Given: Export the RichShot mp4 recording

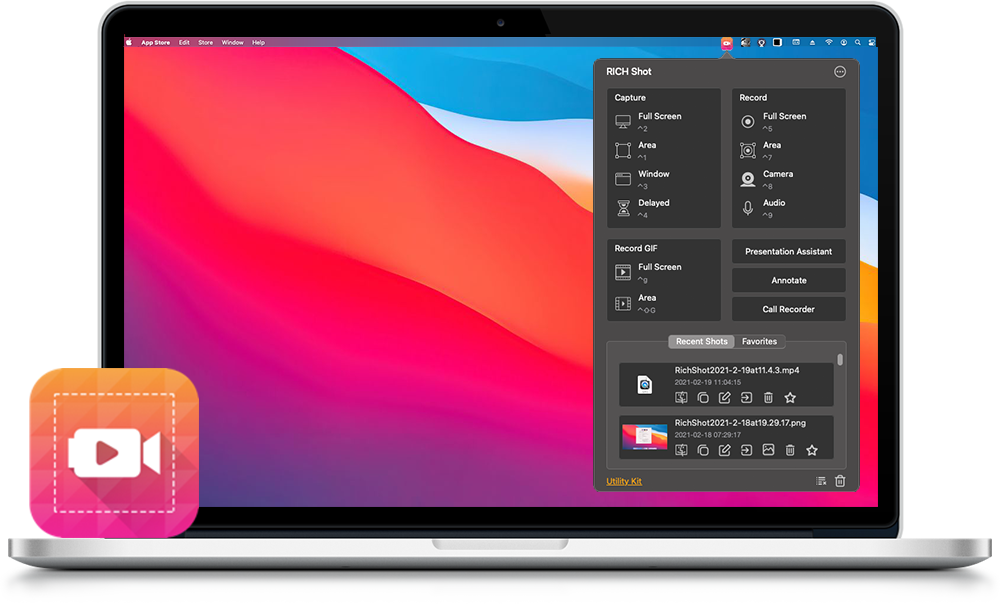Looking at the screenshot, I should click(746, 397).
